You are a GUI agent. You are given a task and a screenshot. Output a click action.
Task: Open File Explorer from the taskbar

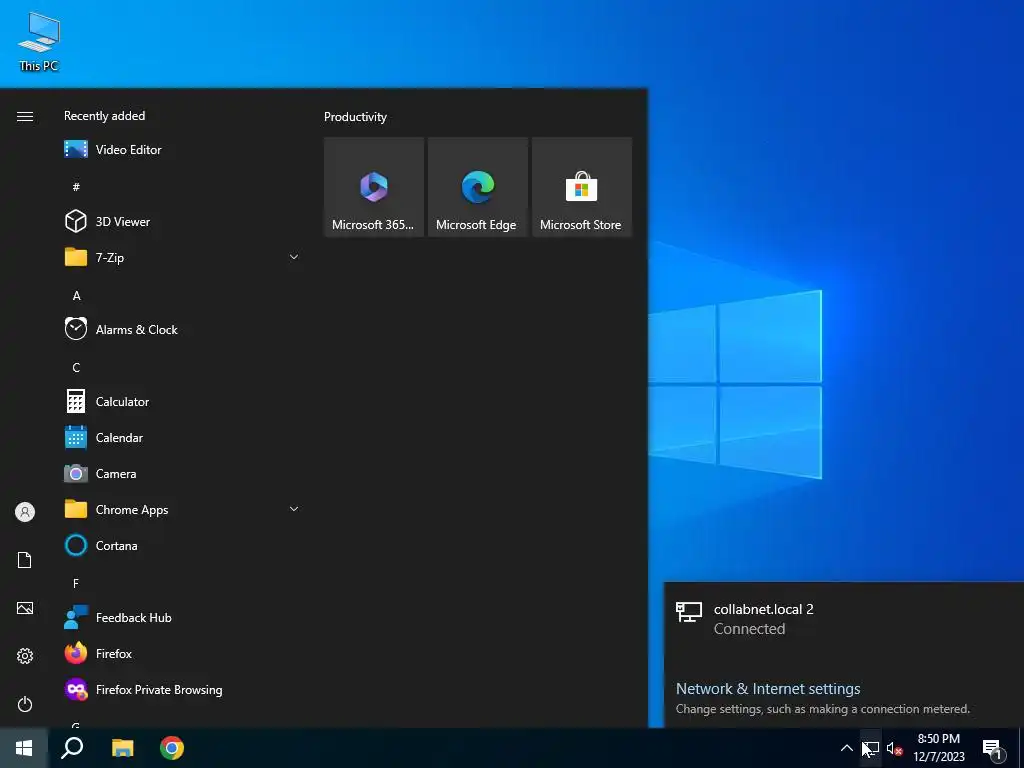click(x=122, y=748)
